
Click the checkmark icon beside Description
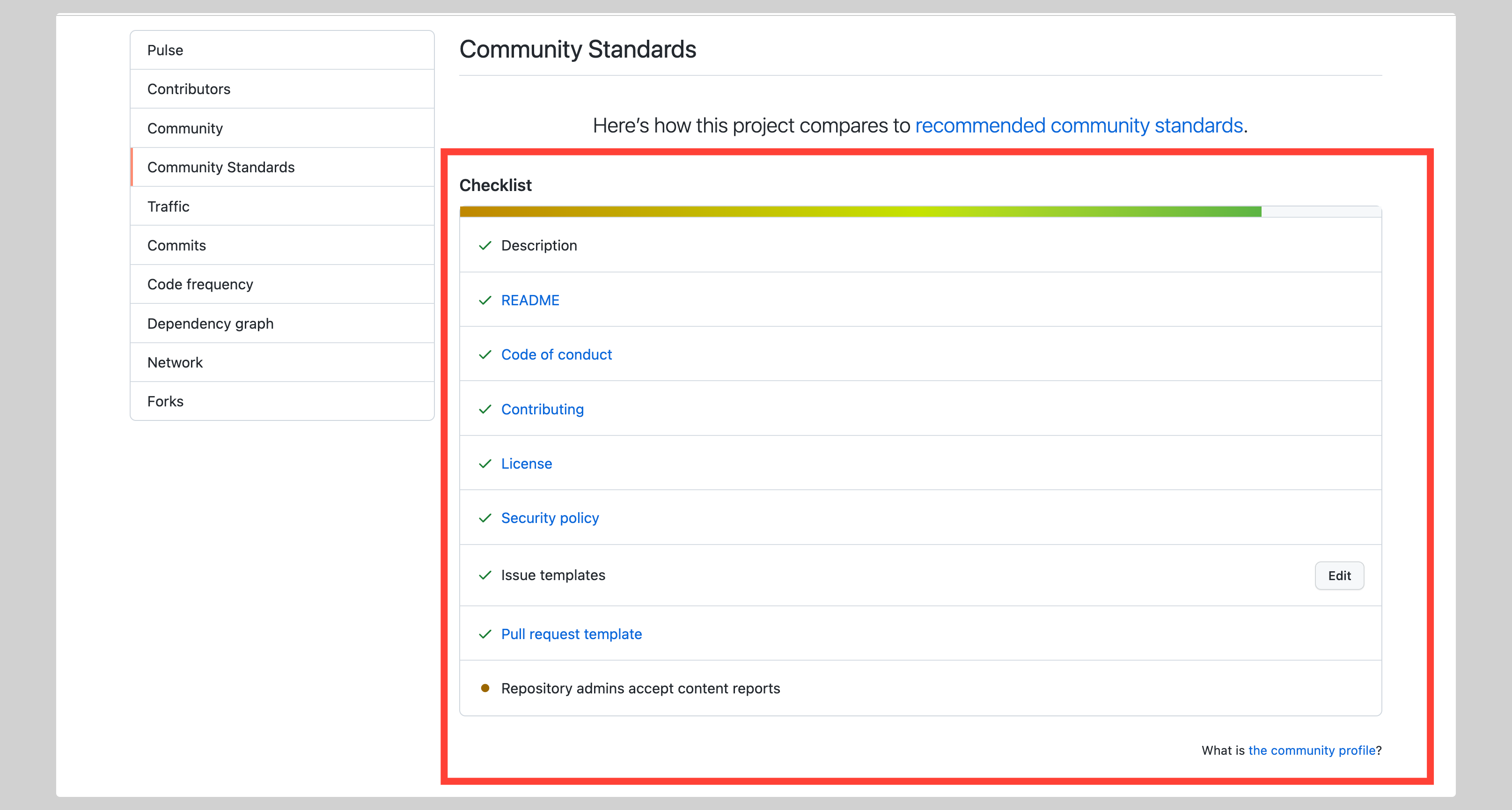(485, 245)
